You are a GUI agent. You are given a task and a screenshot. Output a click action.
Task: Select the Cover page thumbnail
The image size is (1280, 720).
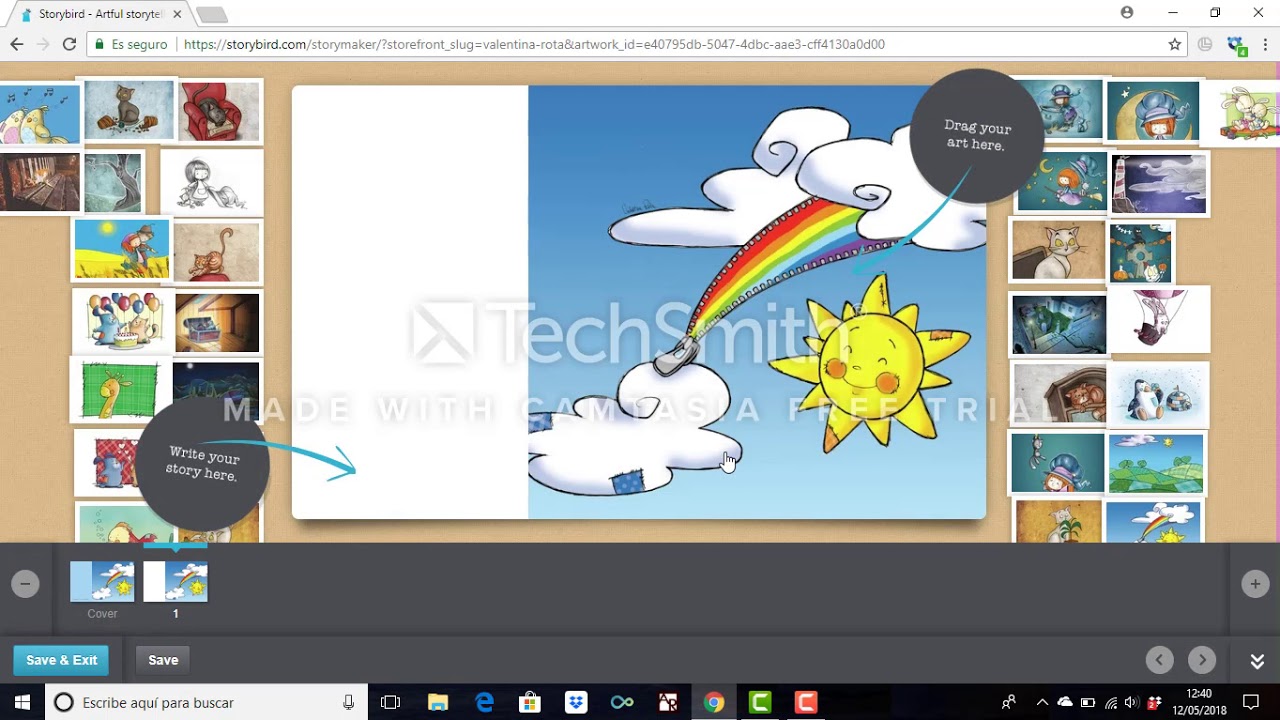(102, 582)
